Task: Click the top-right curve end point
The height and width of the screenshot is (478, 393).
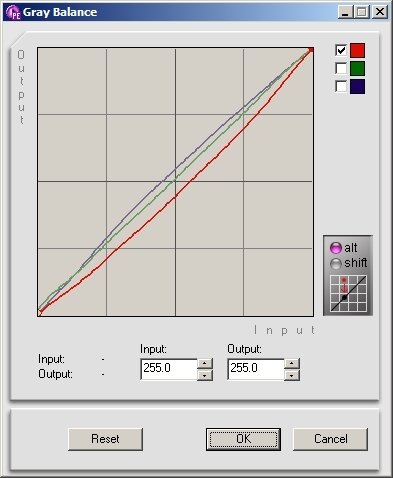Action: tap(311, 50)
